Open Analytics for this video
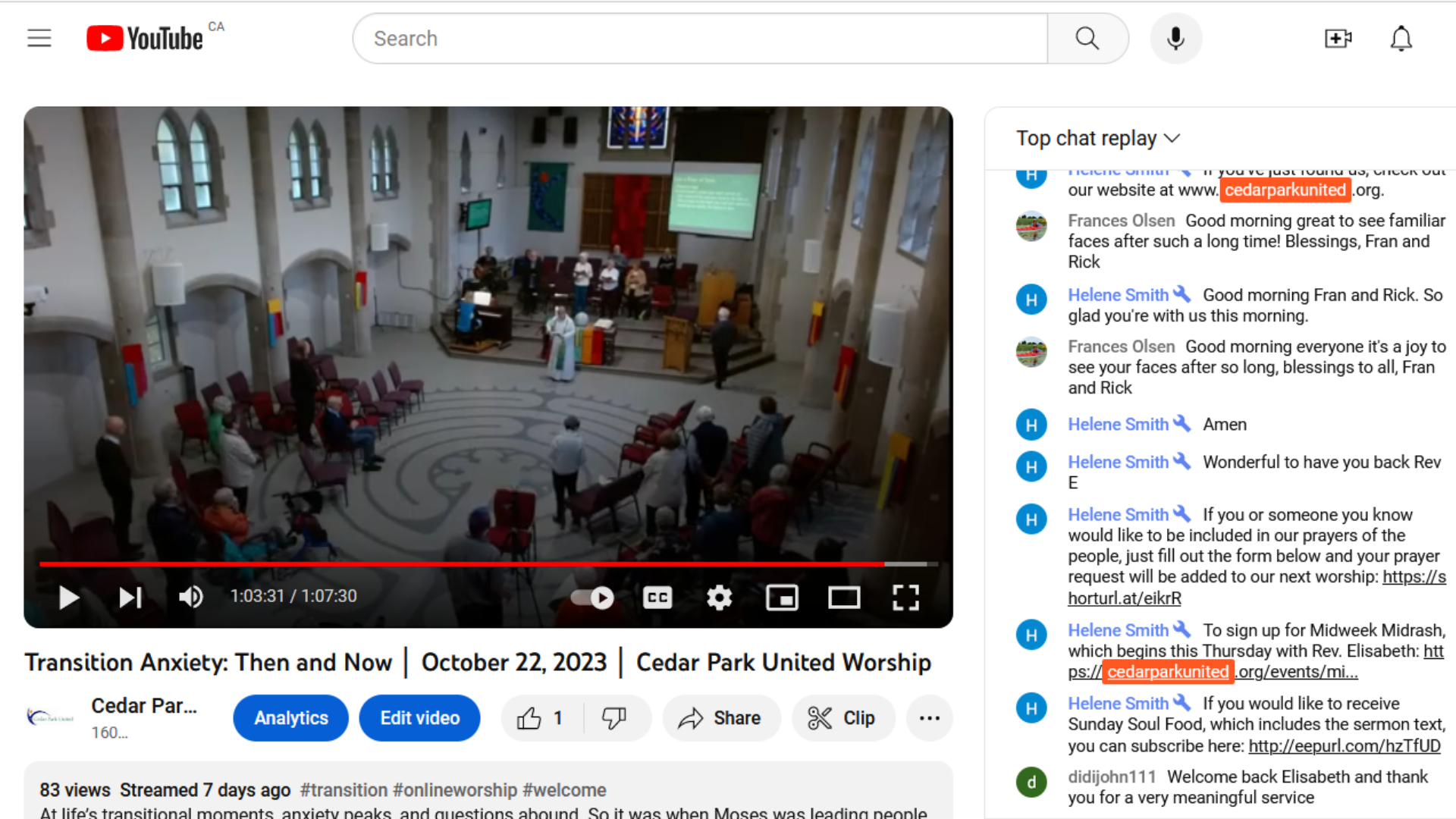This screenshot has height=819, width=1456. point(290,718)
